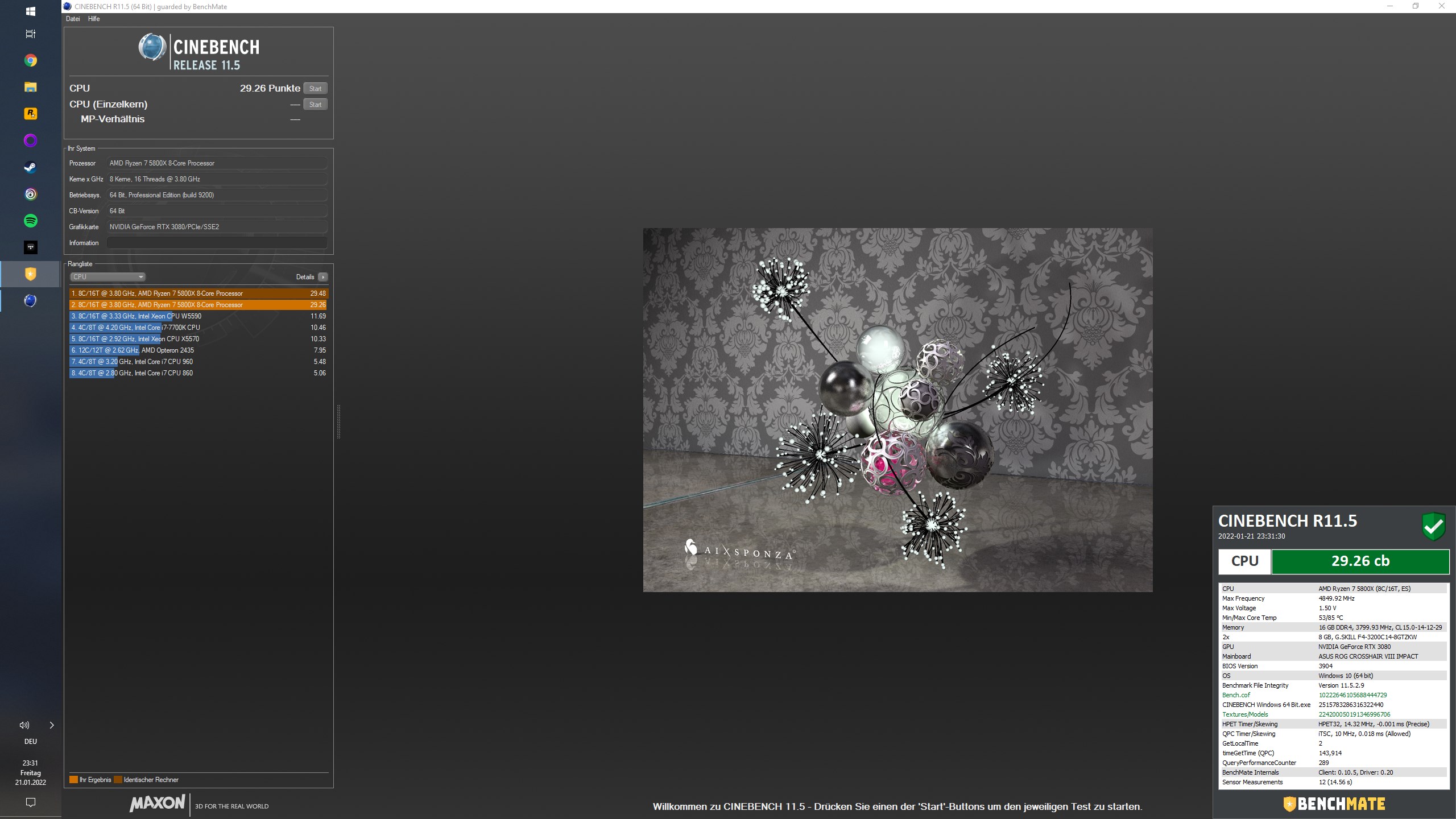
Task: Click the green BenchMate validation shield
Action: point(1433,527)
